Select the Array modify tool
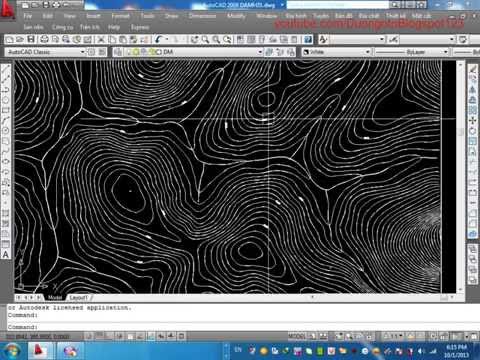This screenshot has height=360, width=480. pyautogui.click(x=473, y=110)
